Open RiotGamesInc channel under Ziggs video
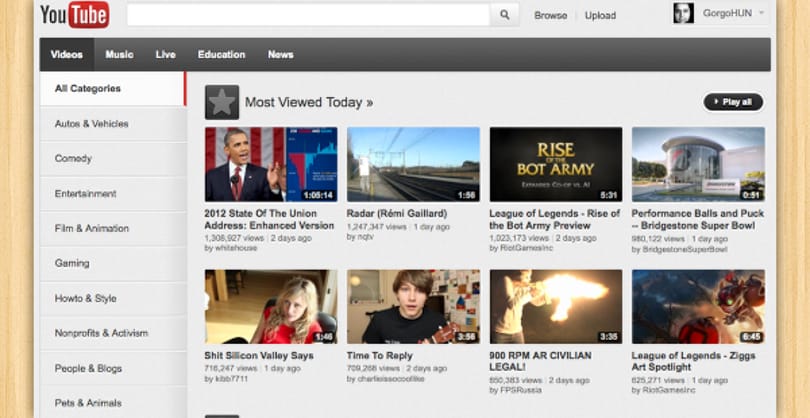 (669, 390)
